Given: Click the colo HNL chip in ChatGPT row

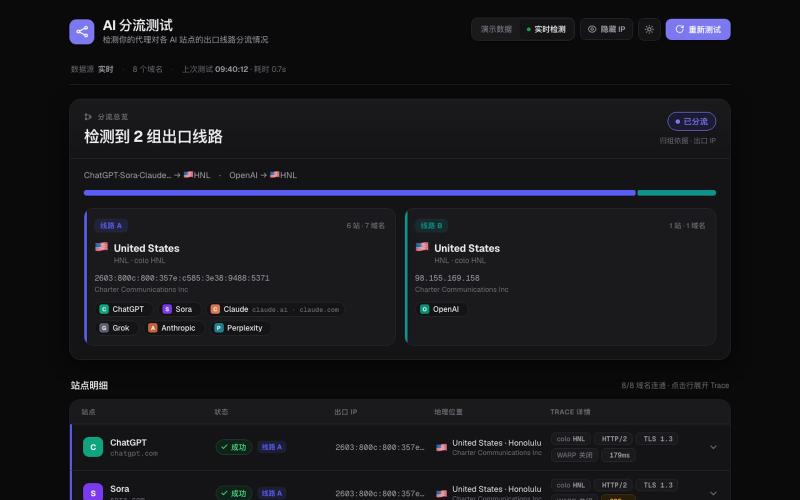Looking at the screenshot, I should (x=570, y=439).
